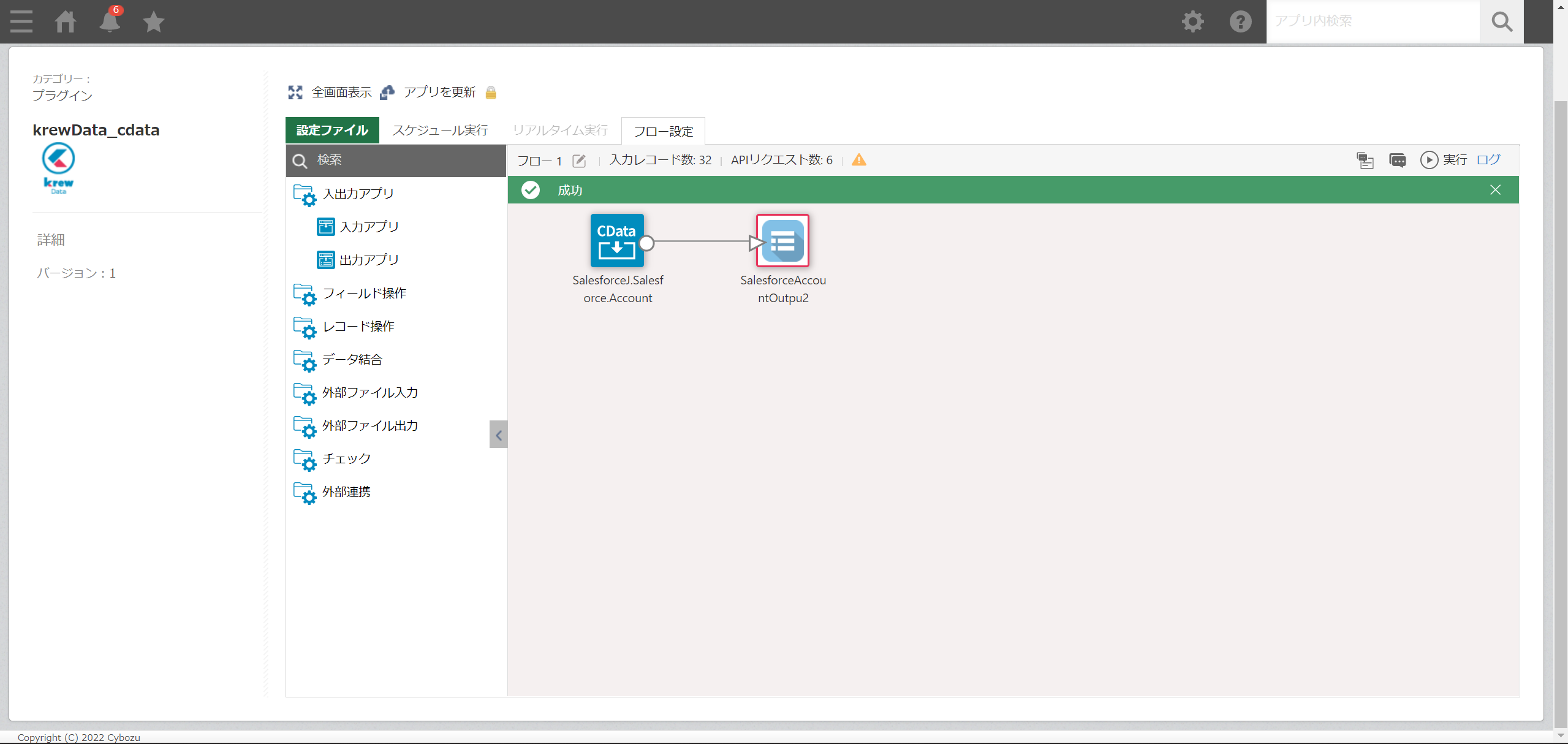Open the ログ link
This screenshot has width=1568, height=744.
[x=1488, y=160]
